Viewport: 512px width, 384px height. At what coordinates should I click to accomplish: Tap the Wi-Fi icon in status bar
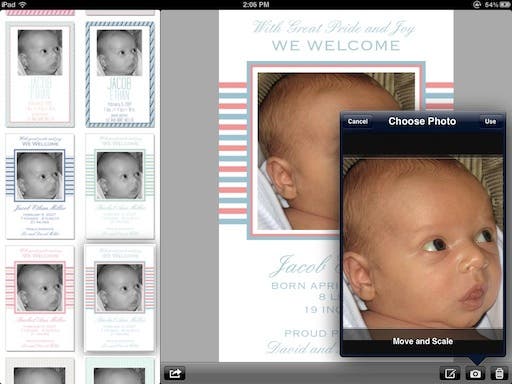[x=22, y=4]
